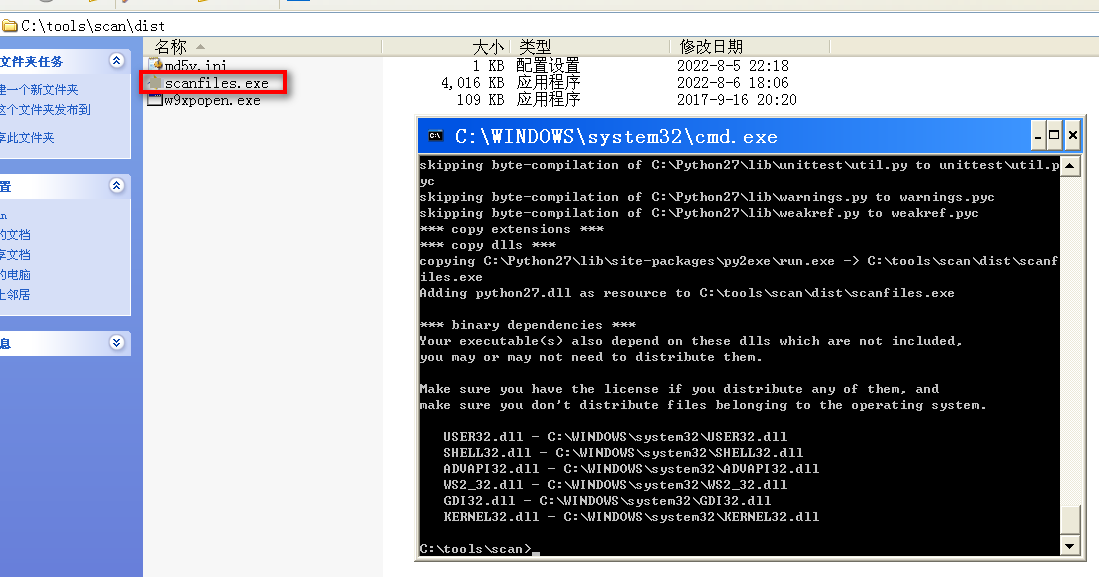This screenshot has height=577, width=1099.
Task: Click the '*** copy dlls ***' line
Action: coord(488,245)
